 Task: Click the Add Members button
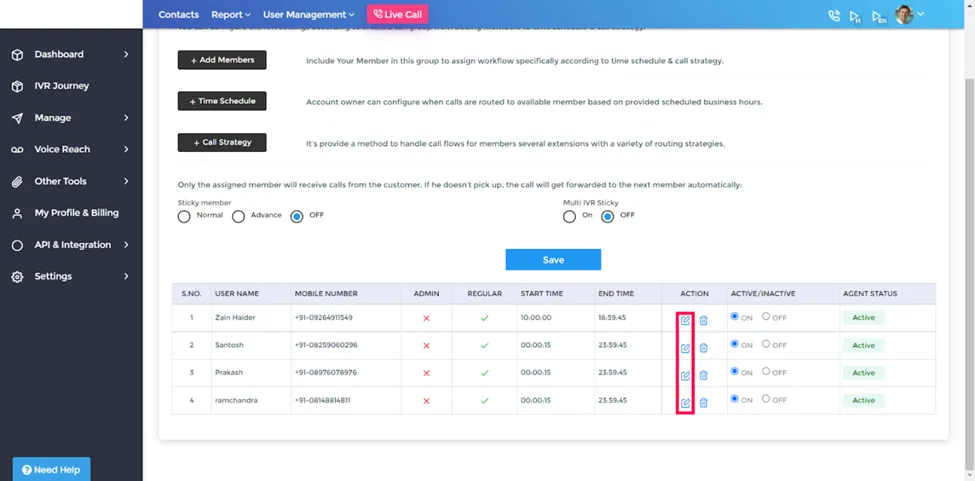click(x=222, y=60)
